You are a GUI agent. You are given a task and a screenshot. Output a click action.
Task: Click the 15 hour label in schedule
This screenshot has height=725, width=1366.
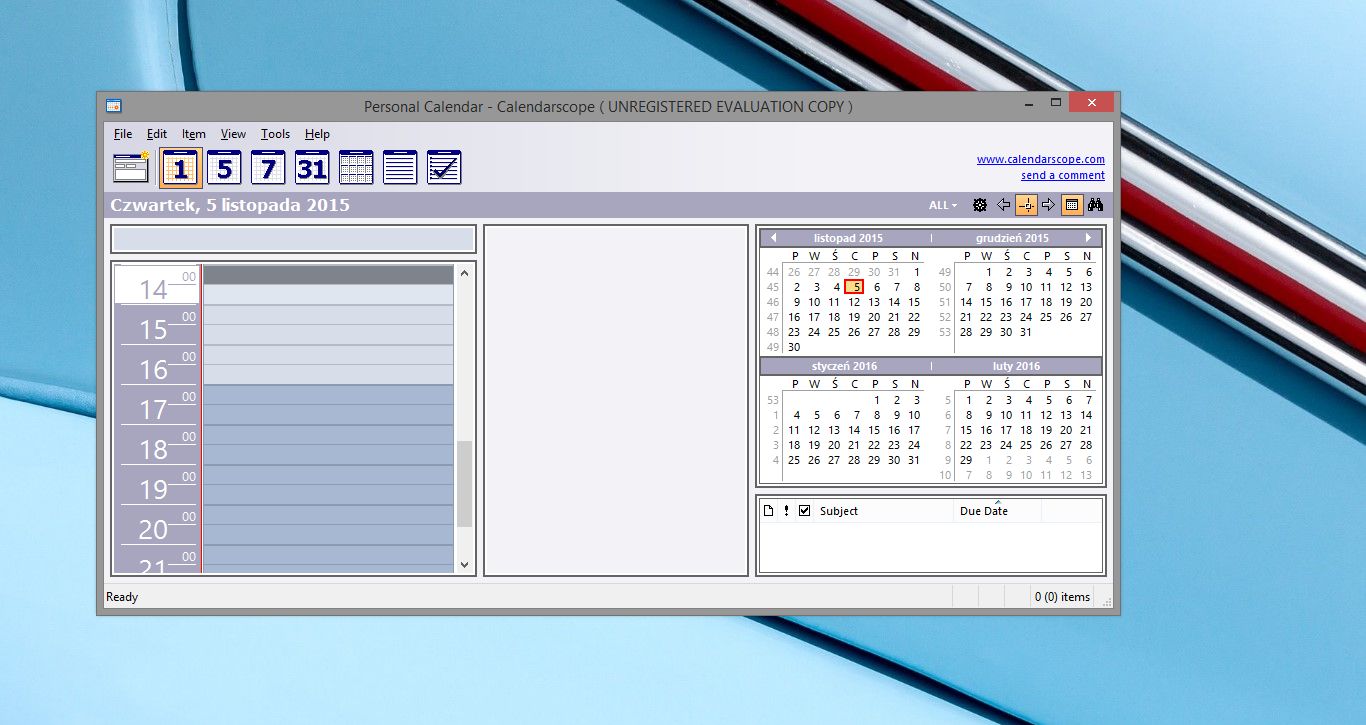click(x=153, y=330)
